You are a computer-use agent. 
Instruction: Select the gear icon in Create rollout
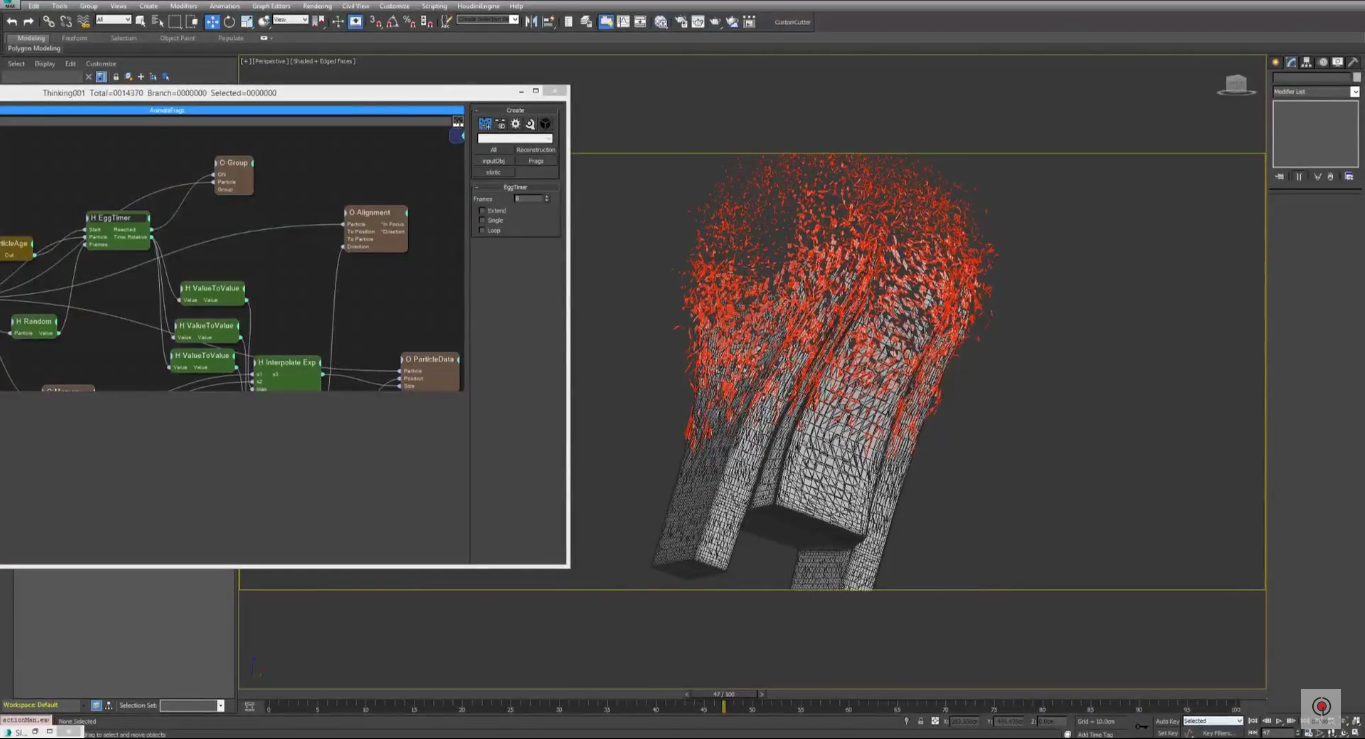click(515, 124)
